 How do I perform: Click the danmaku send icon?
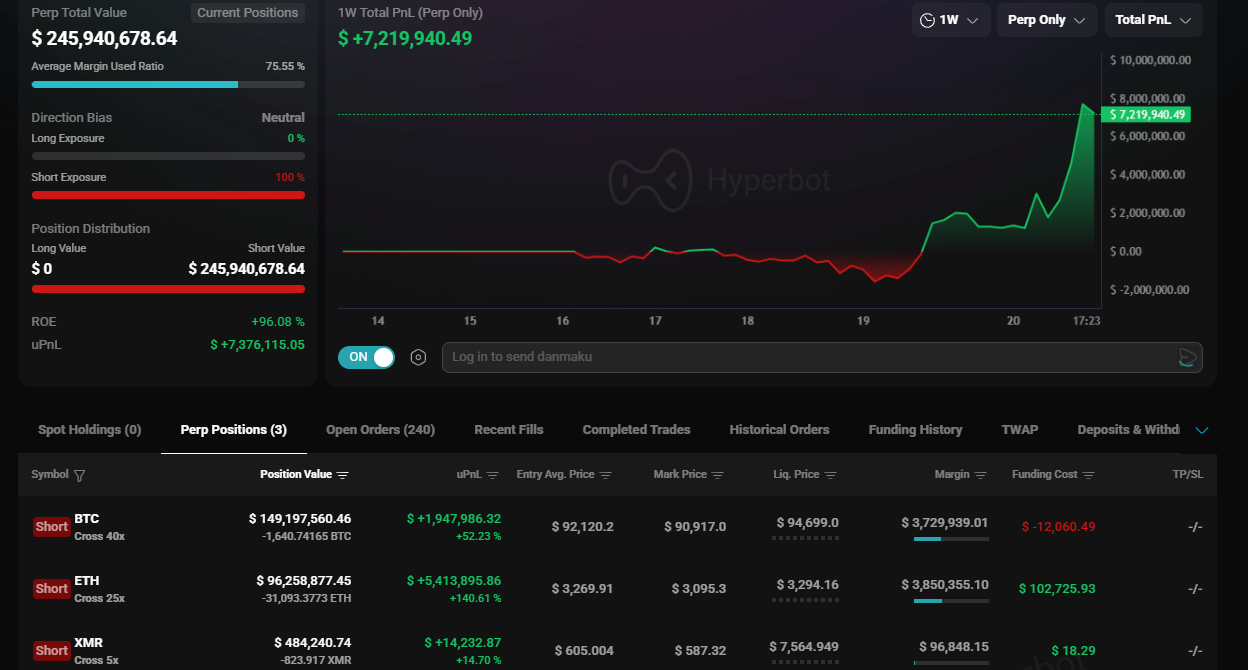(1187, 358)
